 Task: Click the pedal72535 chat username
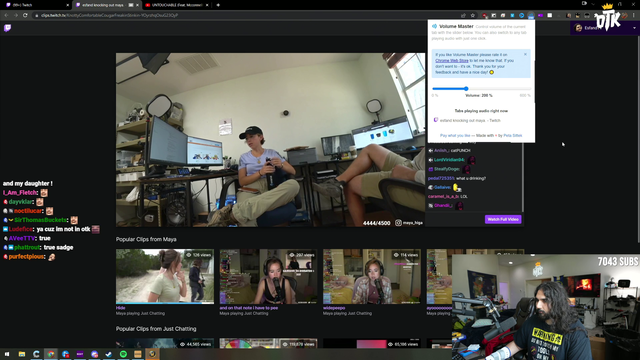pos(441,178)
